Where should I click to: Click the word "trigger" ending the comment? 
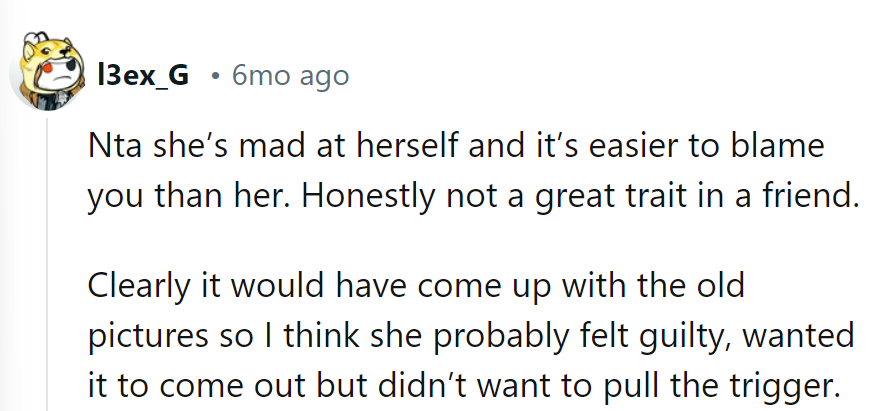click(796, 387)
